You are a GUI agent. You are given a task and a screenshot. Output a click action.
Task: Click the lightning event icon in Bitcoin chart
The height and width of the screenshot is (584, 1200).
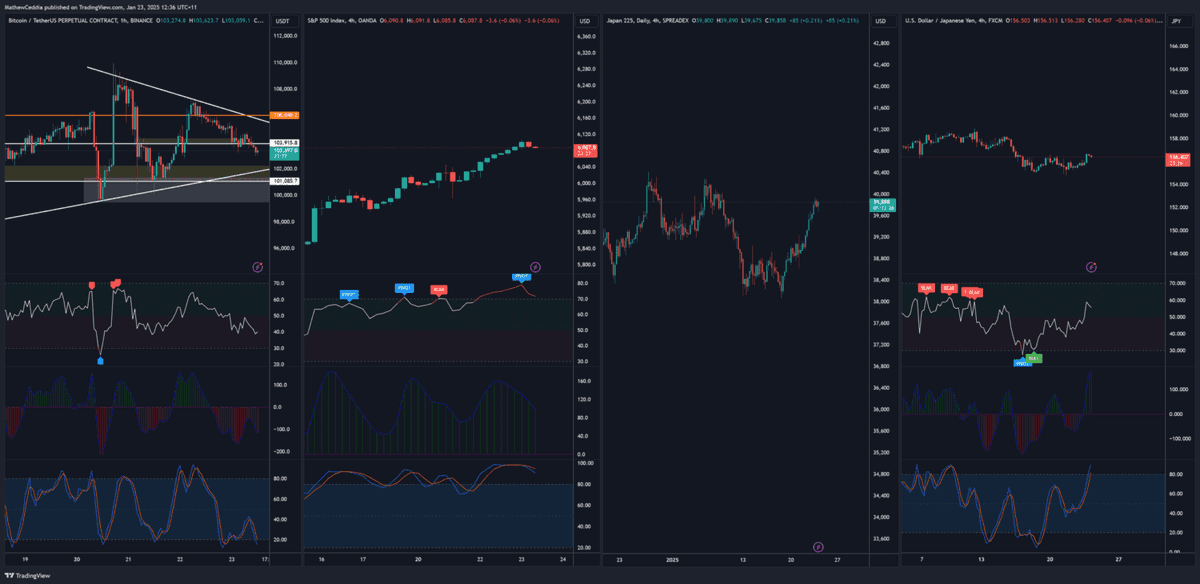258,267
